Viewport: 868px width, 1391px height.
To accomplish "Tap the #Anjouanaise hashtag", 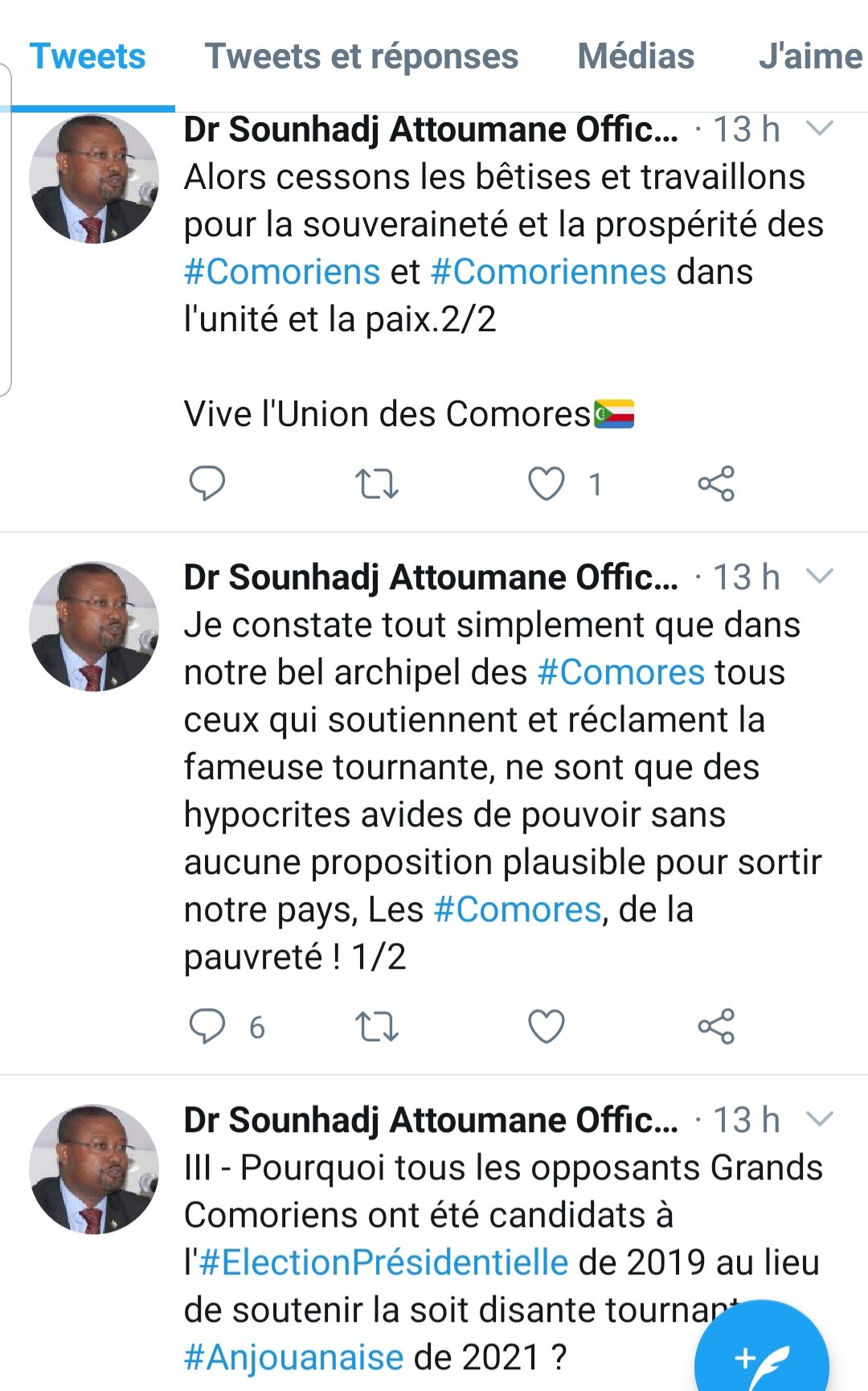I will 293,1357.
